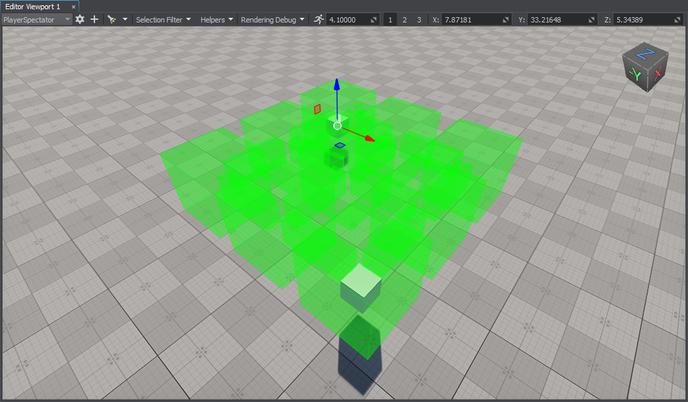Click the blue plane handle of the manipulator
The height and width of the screenshot is (402, 688).
(340, 145)
